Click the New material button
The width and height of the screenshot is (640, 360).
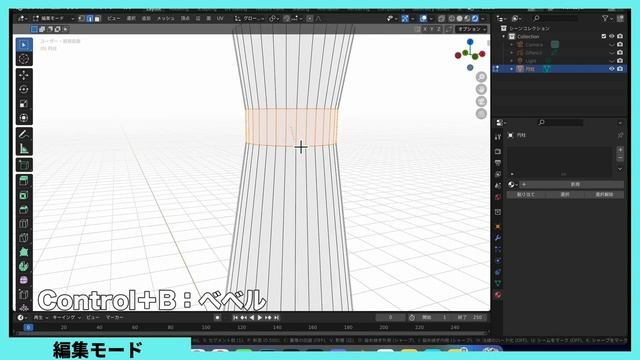tap(571, 184)
